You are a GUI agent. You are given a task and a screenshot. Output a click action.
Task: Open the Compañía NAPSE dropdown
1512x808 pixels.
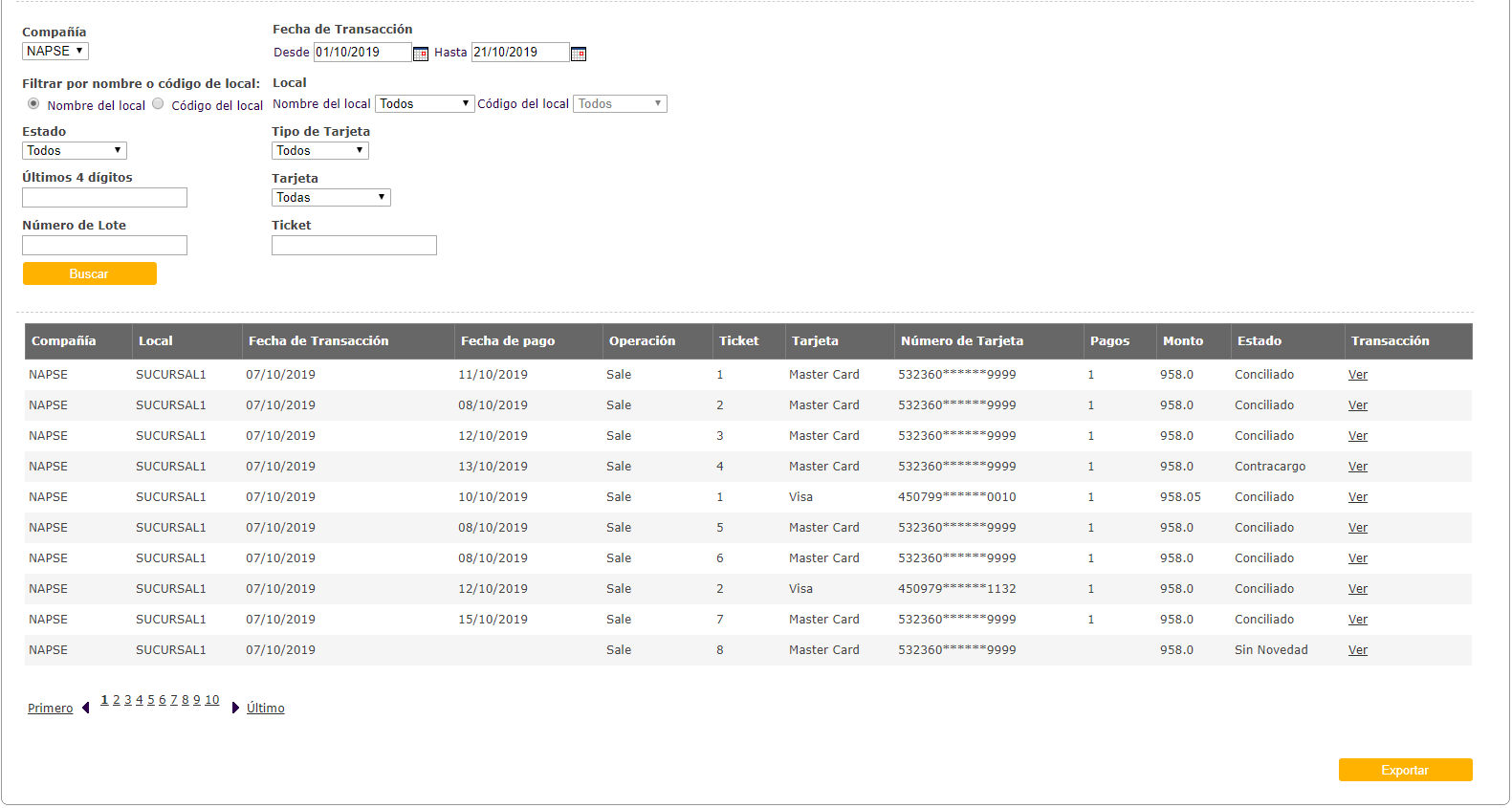55,52
